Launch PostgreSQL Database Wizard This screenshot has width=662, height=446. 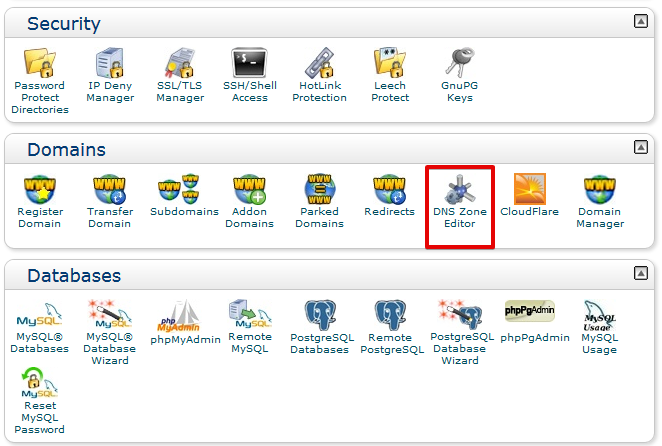point(461,333)
